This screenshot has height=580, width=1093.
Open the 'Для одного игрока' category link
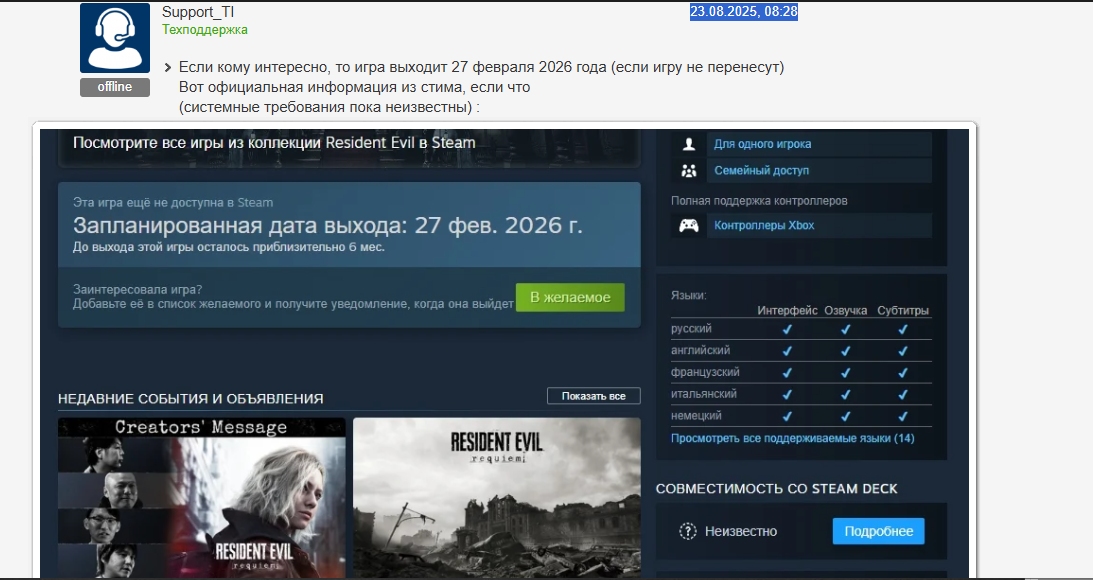click(x=762, y=144)
